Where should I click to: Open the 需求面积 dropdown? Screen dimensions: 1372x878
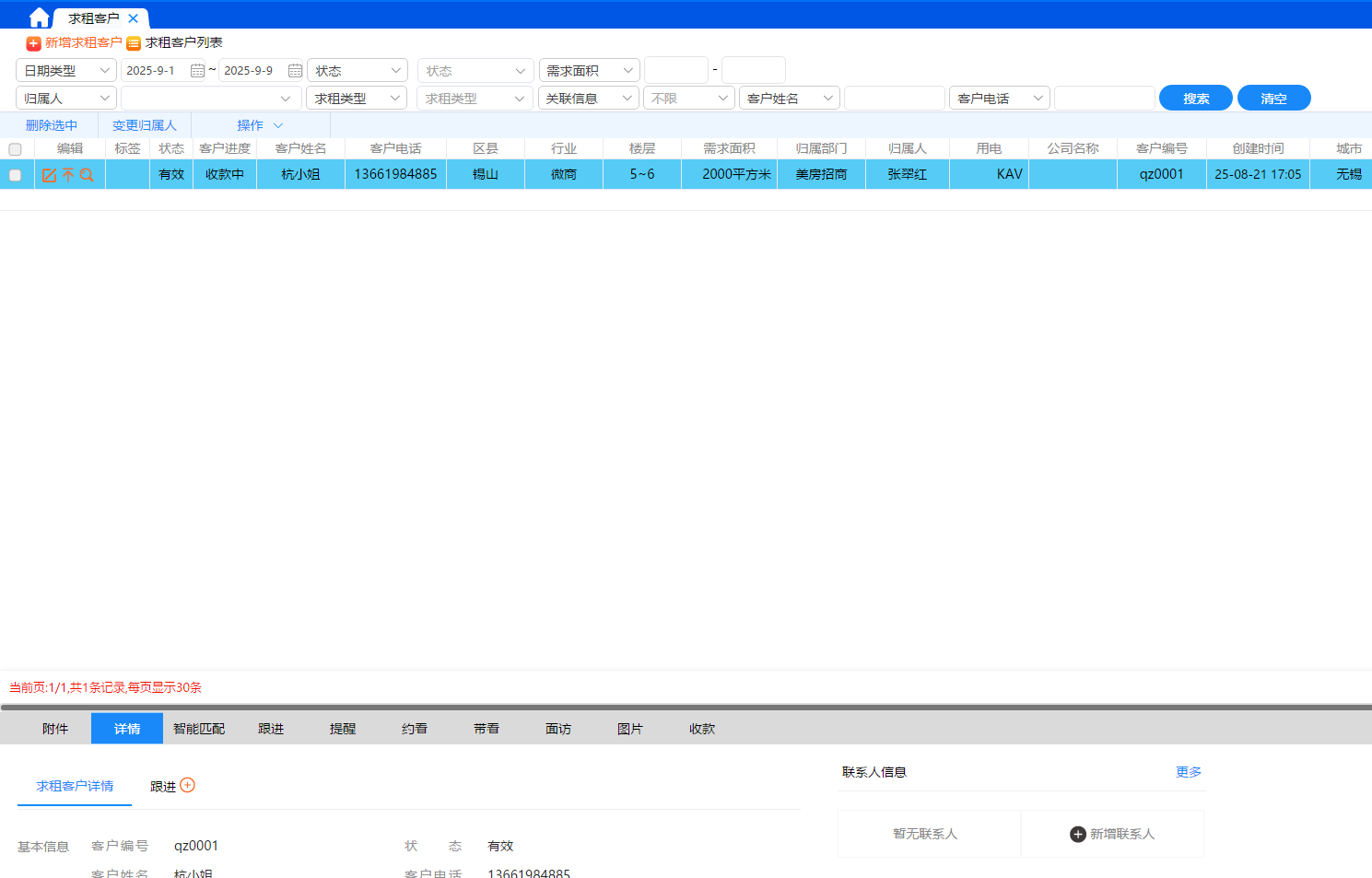coord(589,71)
